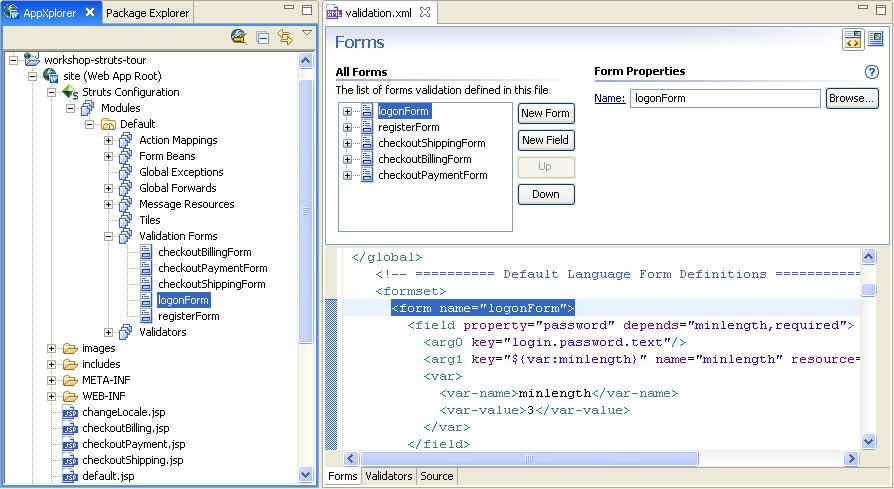The width and height of the screenshot is (894, 489).
Task: Open the AppXplorer view menu dropdown arrow
Action: pyautogui.click(x=307, y=33)
